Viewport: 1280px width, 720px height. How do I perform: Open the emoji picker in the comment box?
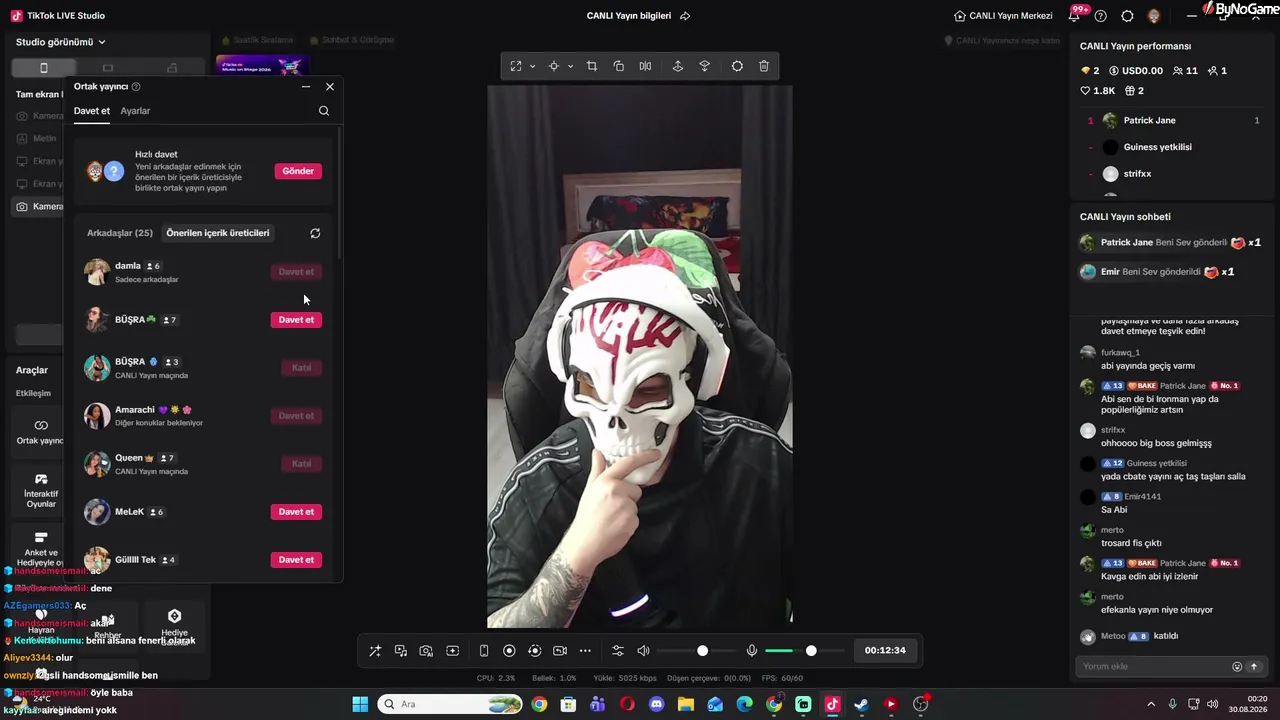click(x=1237, y=667)
